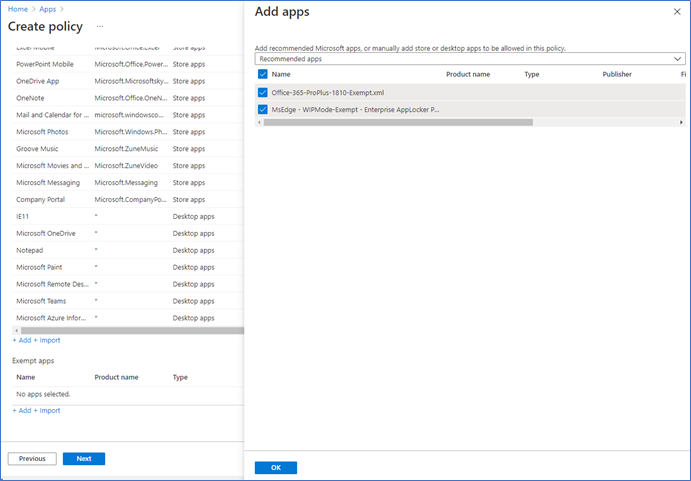Select the Microsoft OneDrive desktop app row
This screenshot has height=481, width=691.
128,233
